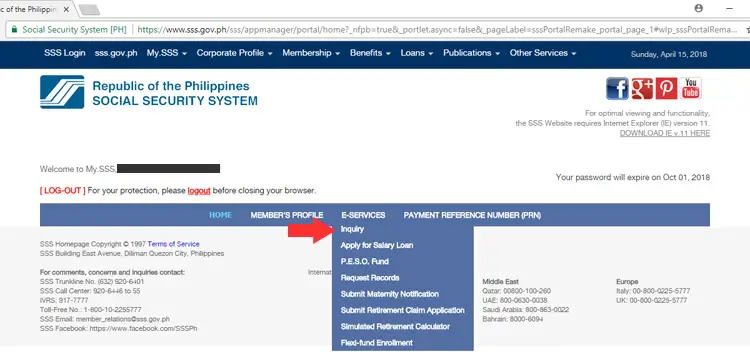Open the Member's Profile tab
Image resolution: width=750 pixels, height=364 pixels.
pyautogui.click(x=287, y=215)
